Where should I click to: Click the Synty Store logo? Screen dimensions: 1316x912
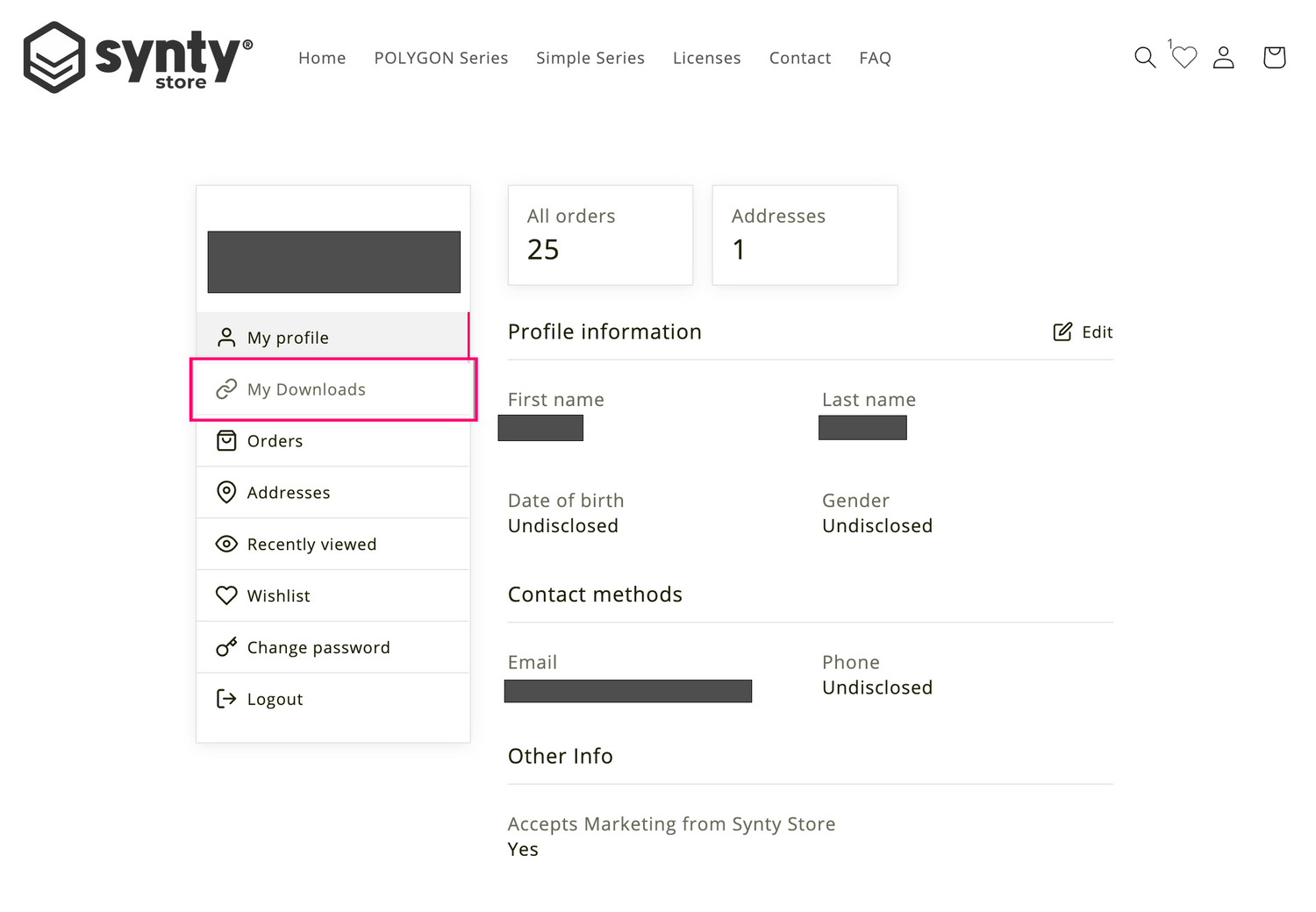coord(138,58)
